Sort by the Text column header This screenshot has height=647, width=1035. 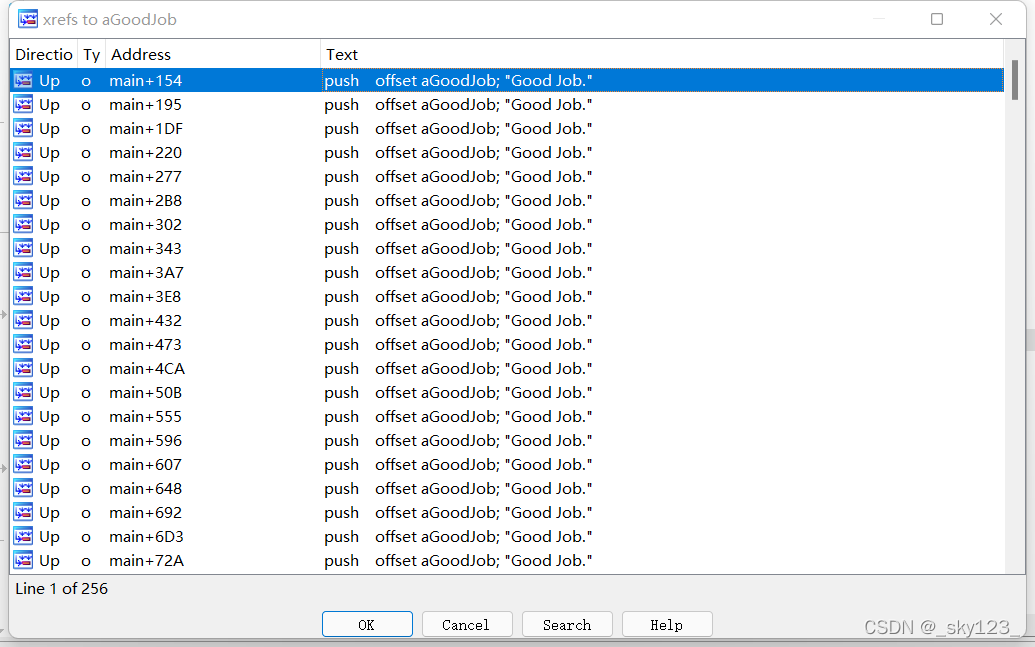(x=662, y=54)
